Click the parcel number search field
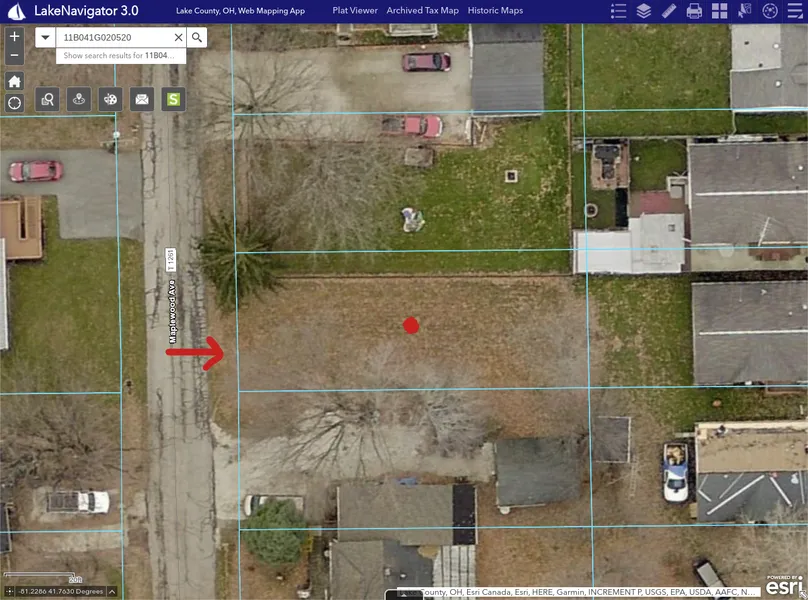The width and height of the screenshot is (808, 600). 112,37
